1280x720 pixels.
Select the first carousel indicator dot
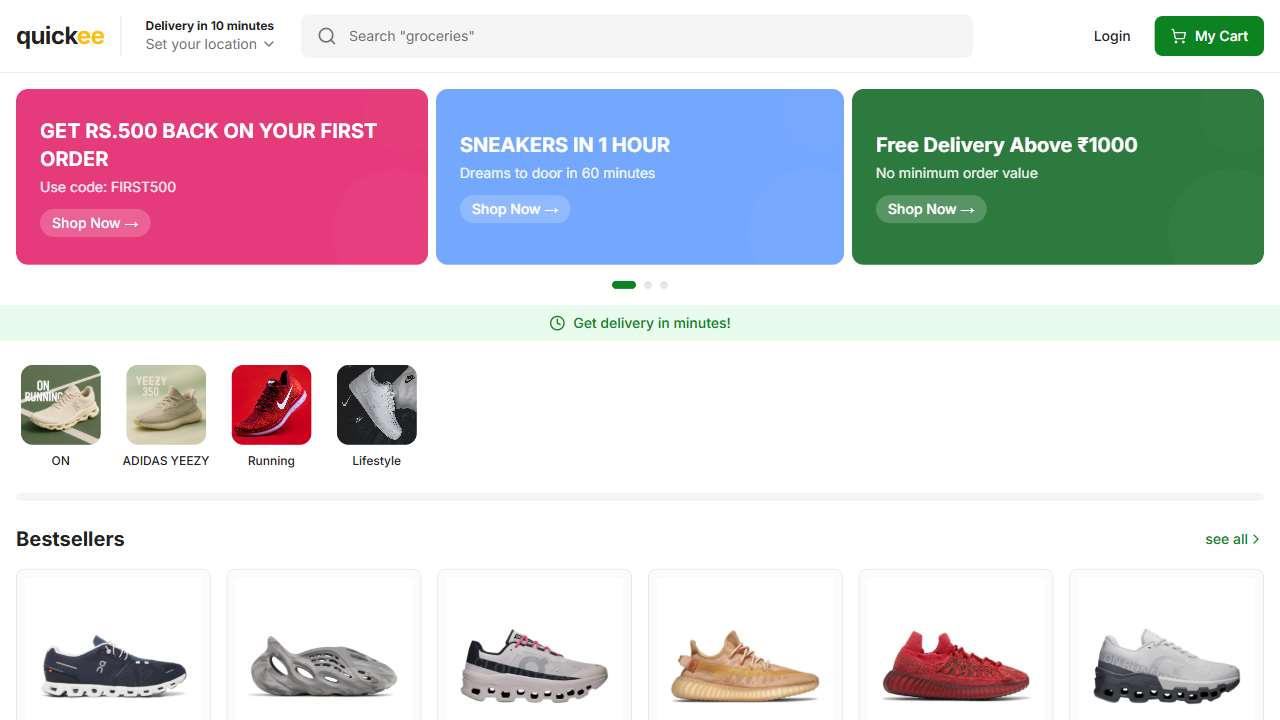624,285
